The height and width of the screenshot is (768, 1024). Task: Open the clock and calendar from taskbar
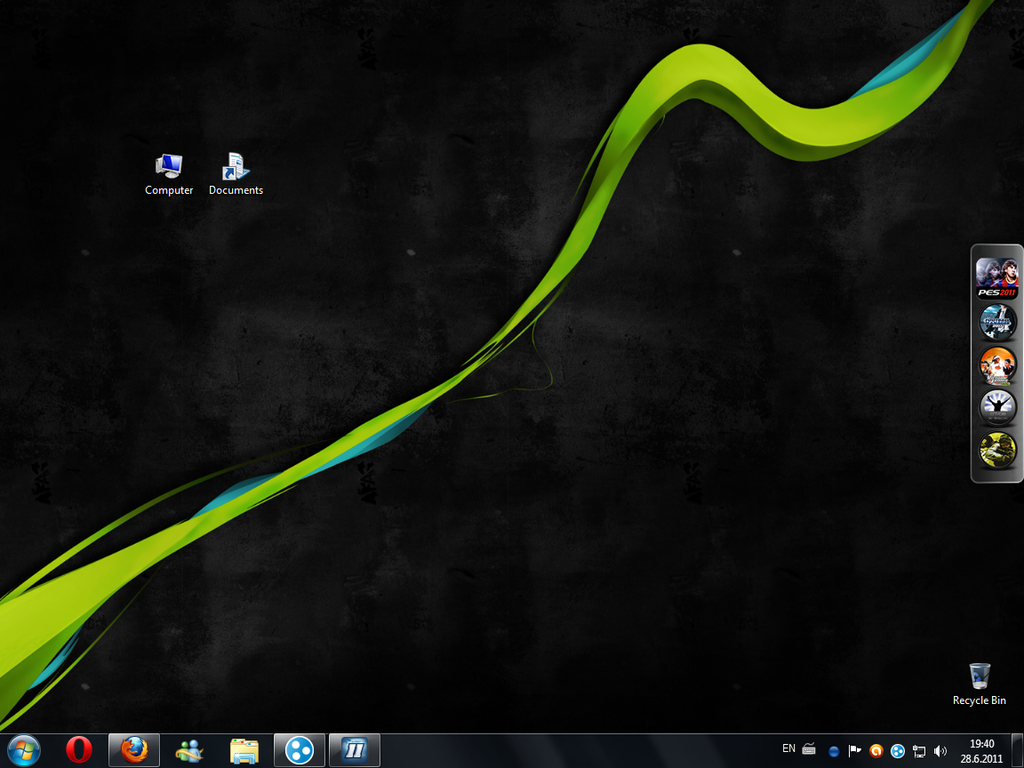coord(981,750)
